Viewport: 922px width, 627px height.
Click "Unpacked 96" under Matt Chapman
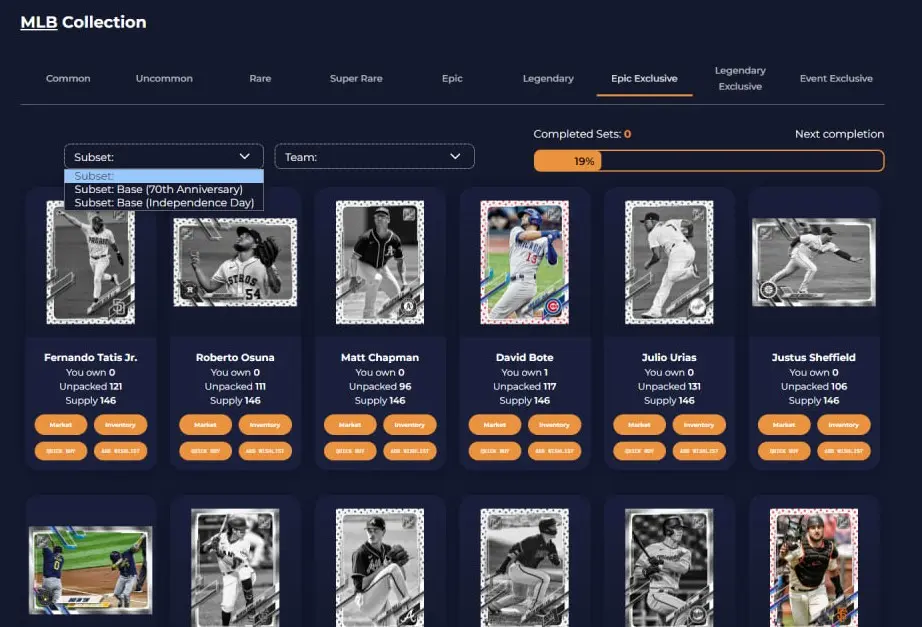coord(380,386)
